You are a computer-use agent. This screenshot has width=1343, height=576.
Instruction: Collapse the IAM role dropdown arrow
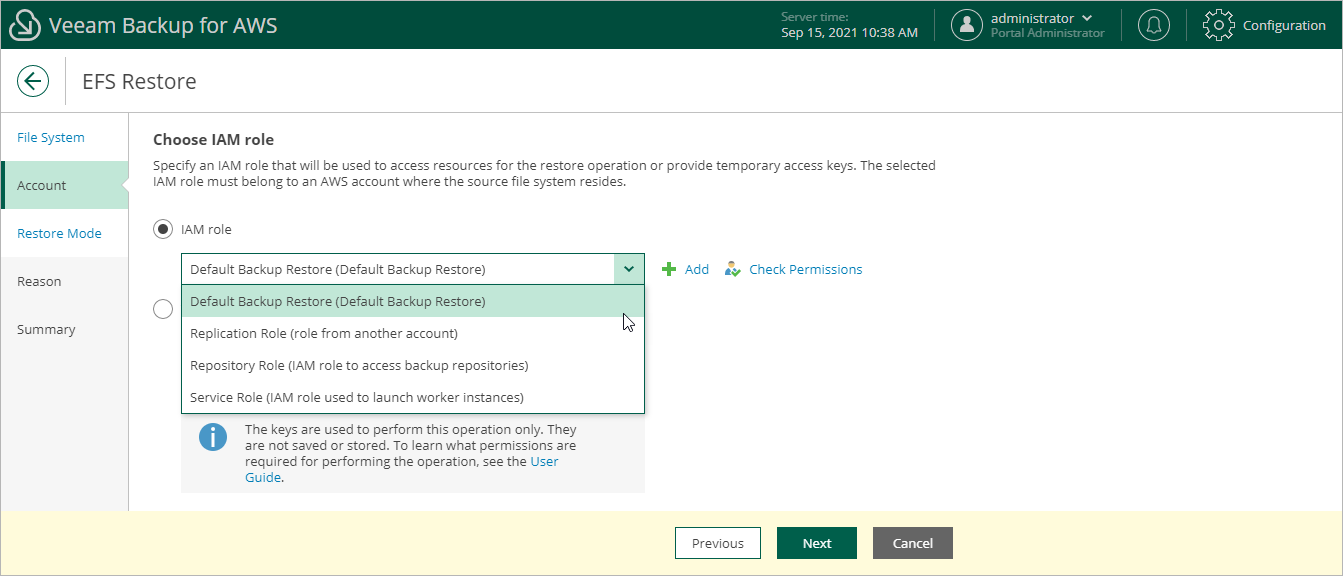[629, 269]
